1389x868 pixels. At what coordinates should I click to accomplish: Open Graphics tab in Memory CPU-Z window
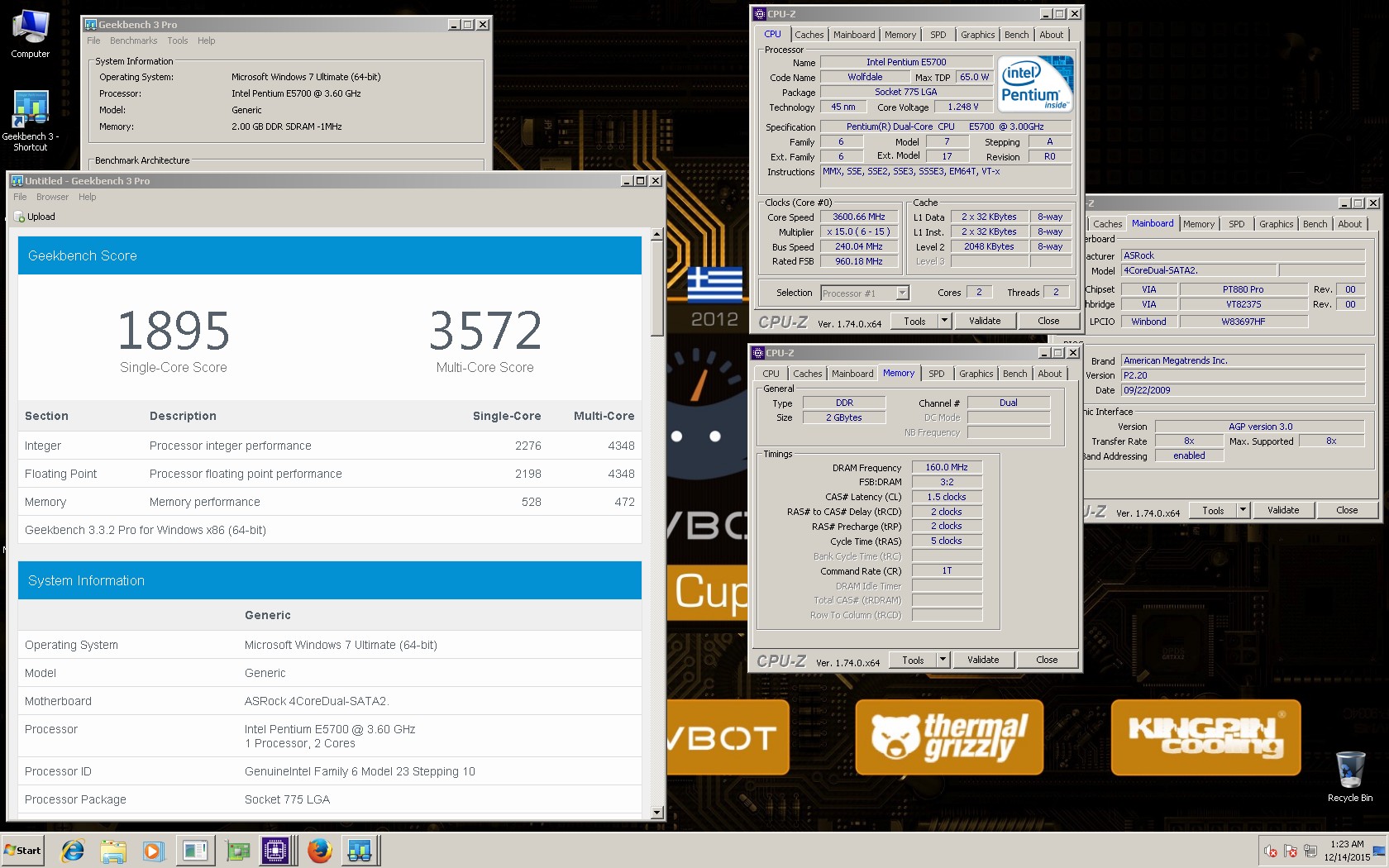976,374
